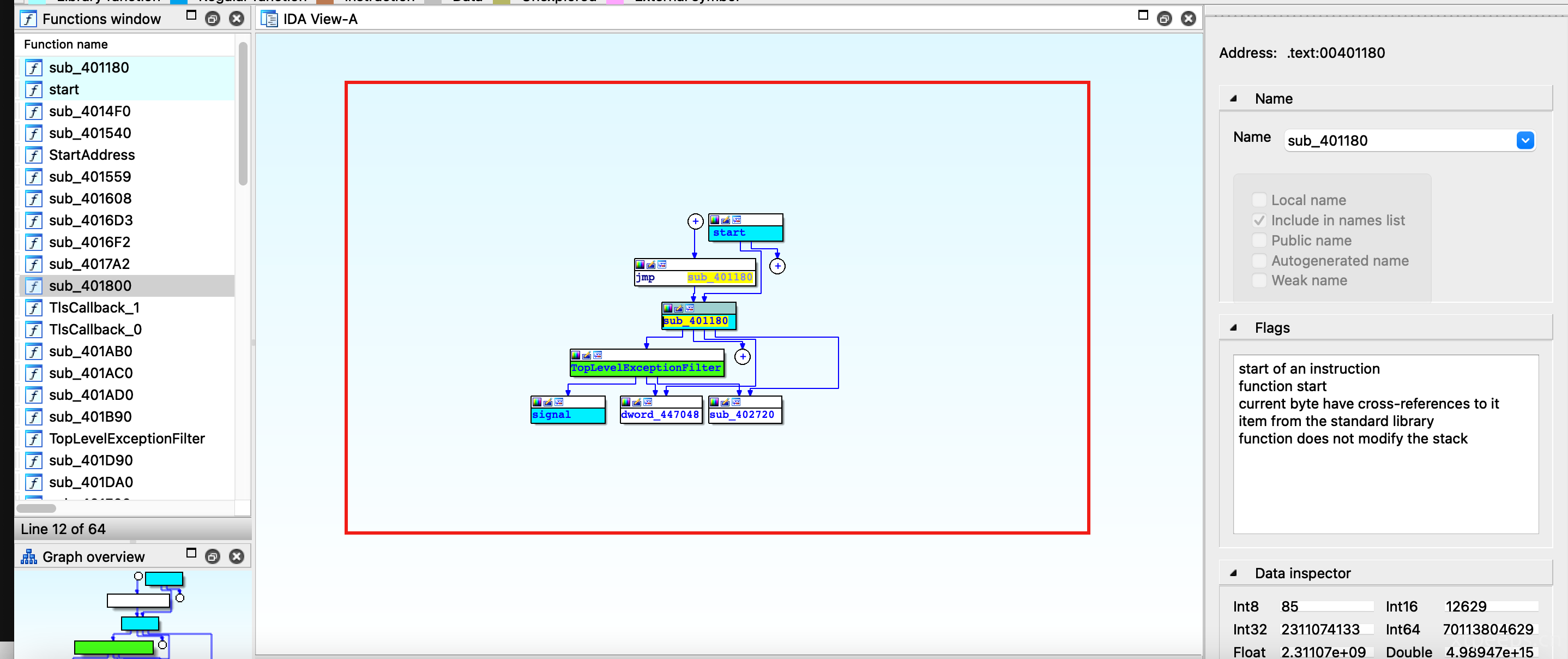This screenshot has width=1568, height=659.
Task: Toggle the Autogenerated name checkbox
Action: [x=1259, y=261]
